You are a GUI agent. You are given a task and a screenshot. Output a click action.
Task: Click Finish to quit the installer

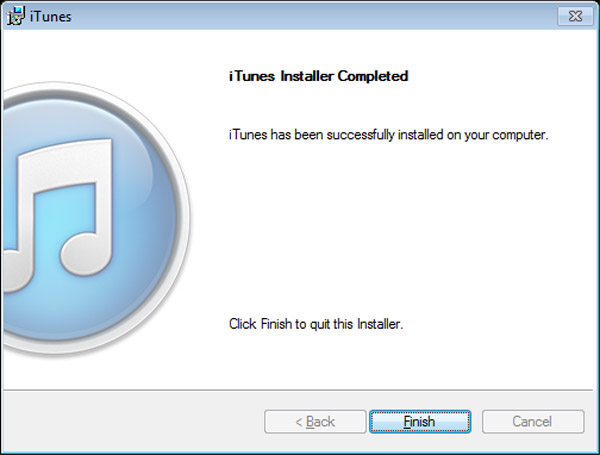pos(420,421)
